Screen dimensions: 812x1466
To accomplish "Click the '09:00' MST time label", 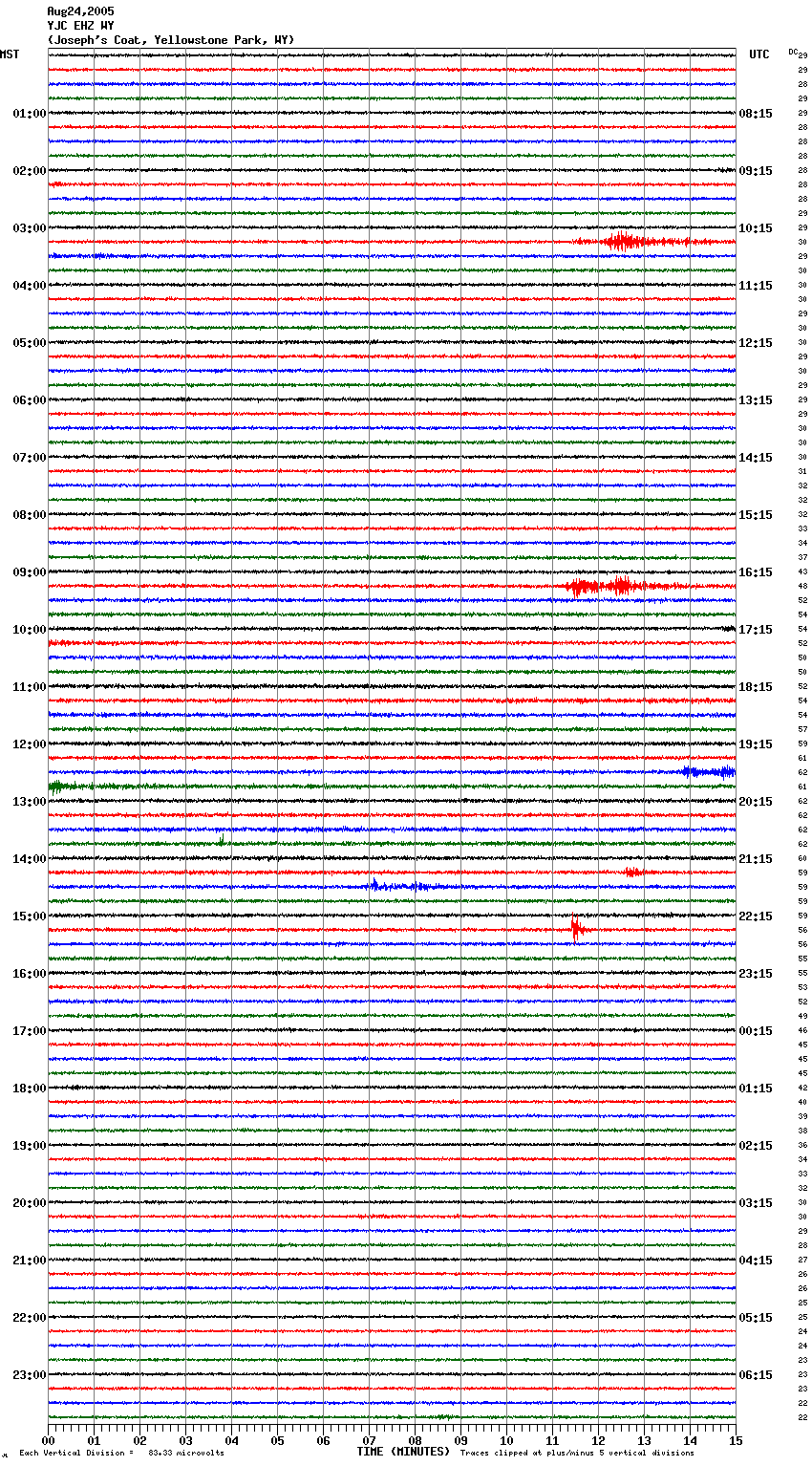I will (30, 572).
